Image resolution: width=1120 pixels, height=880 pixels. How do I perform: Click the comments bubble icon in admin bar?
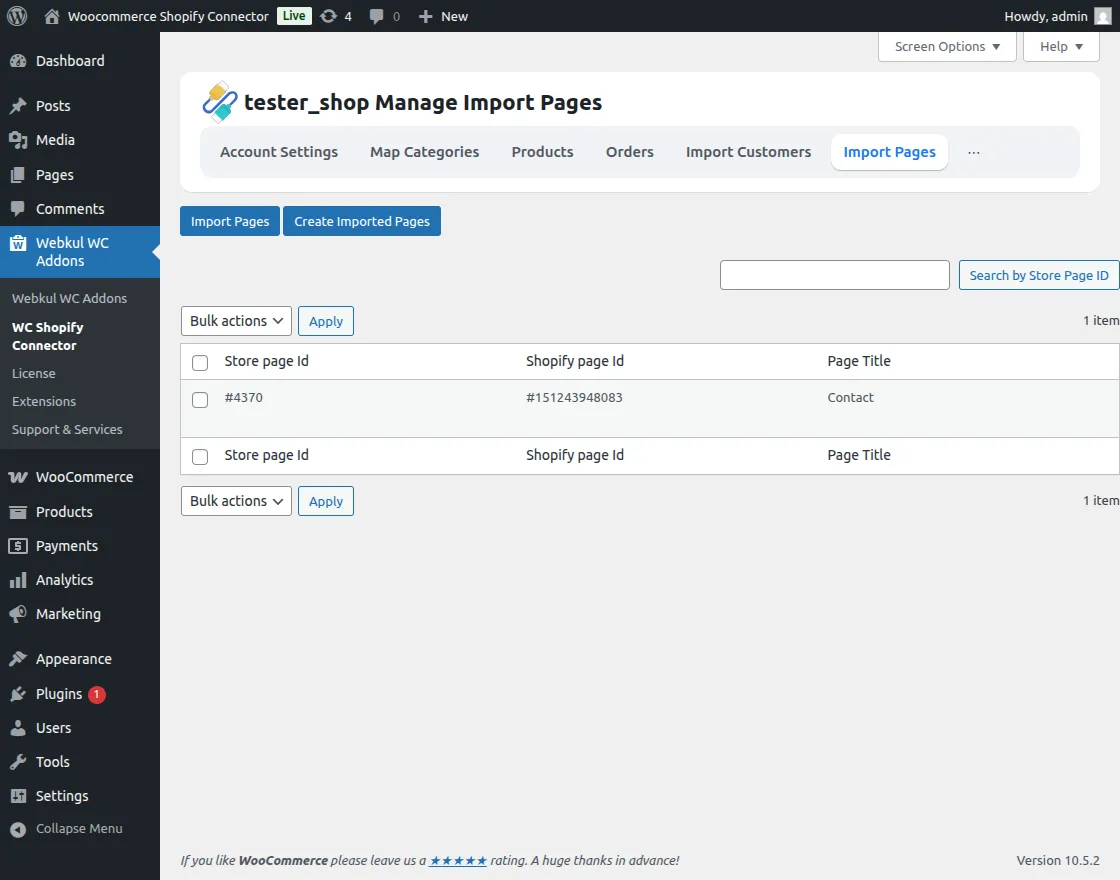[376, 16]
